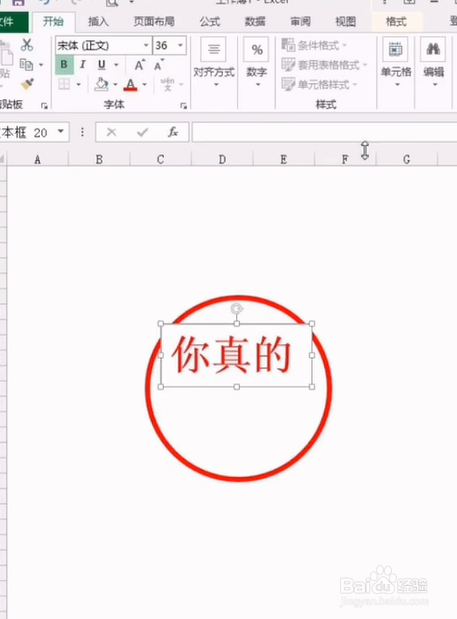This screenshot has height=619, width=457.
Task: Open the green 文件 File menu
Action: tap(13, 22)
